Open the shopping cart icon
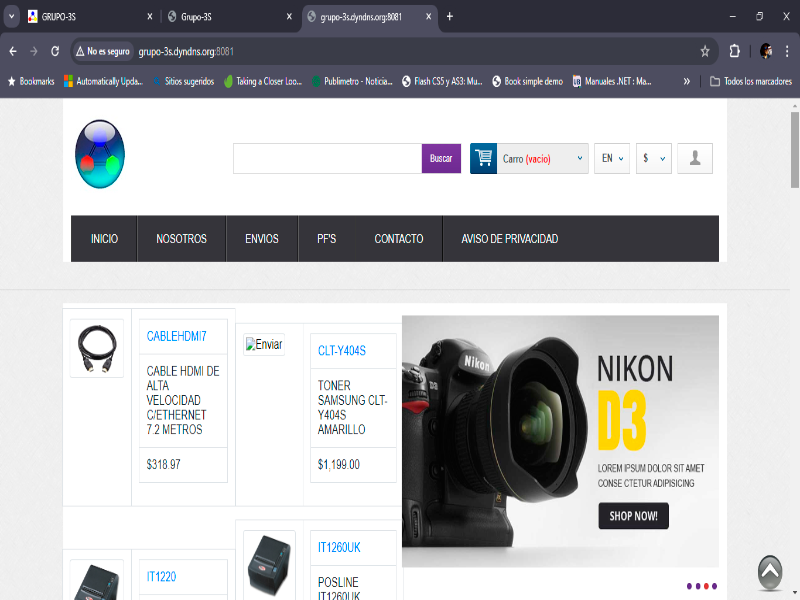800x600 pixels. [x=483, y=159]
